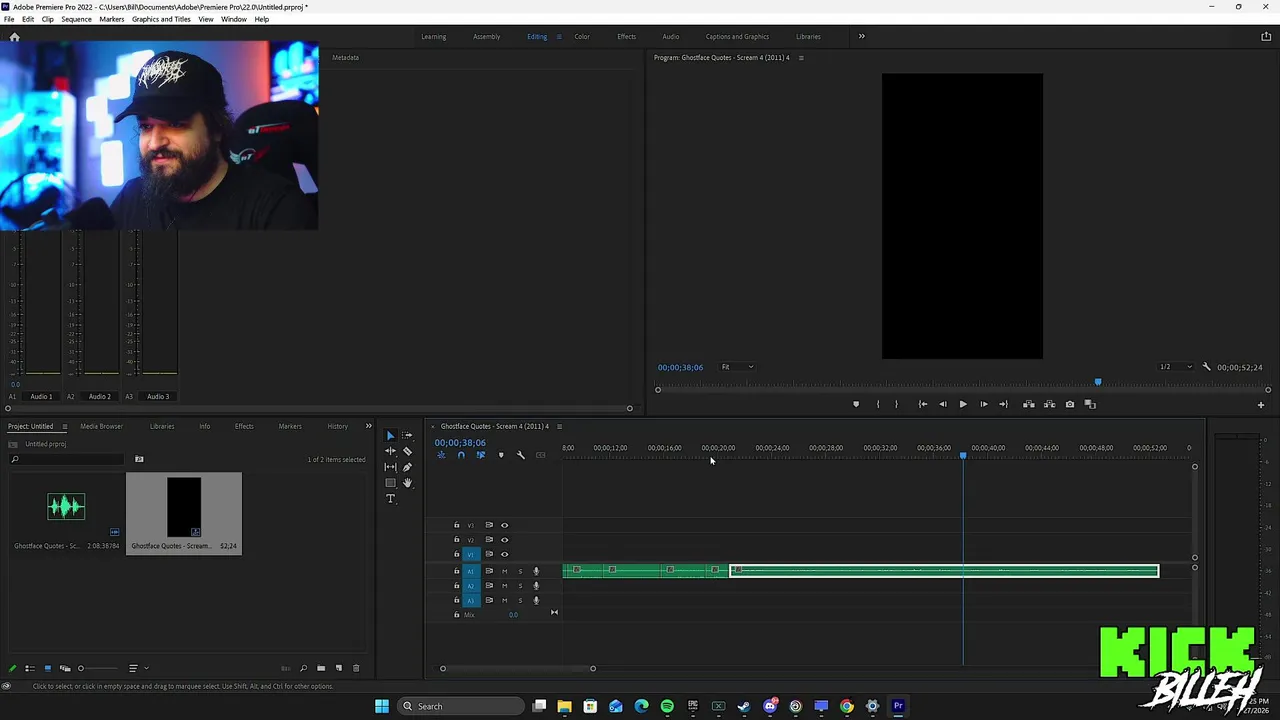Open Editing workspace menu icon

(x=558, y=37)
